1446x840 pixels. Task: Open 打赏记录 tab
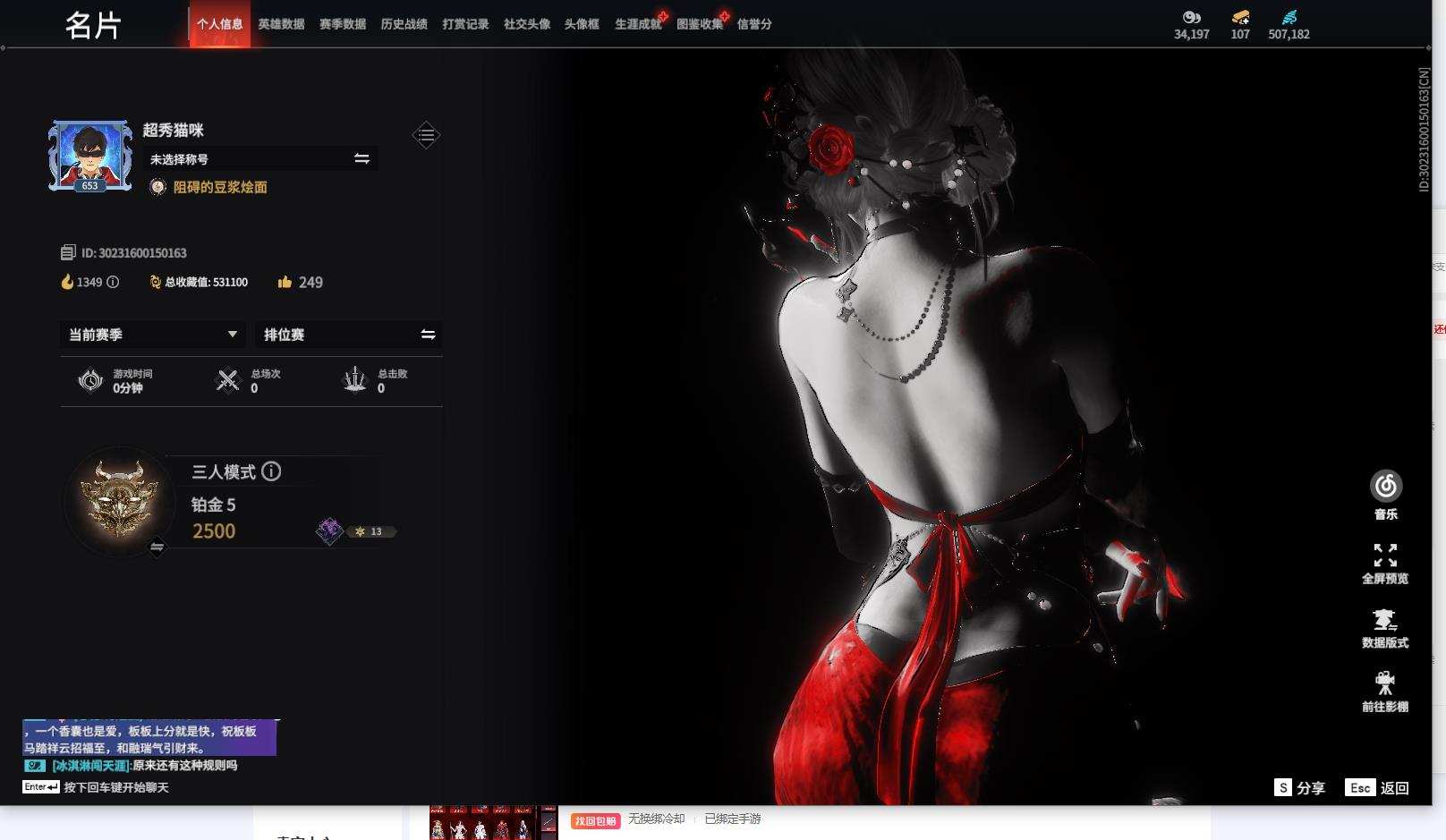pos(465,24)
